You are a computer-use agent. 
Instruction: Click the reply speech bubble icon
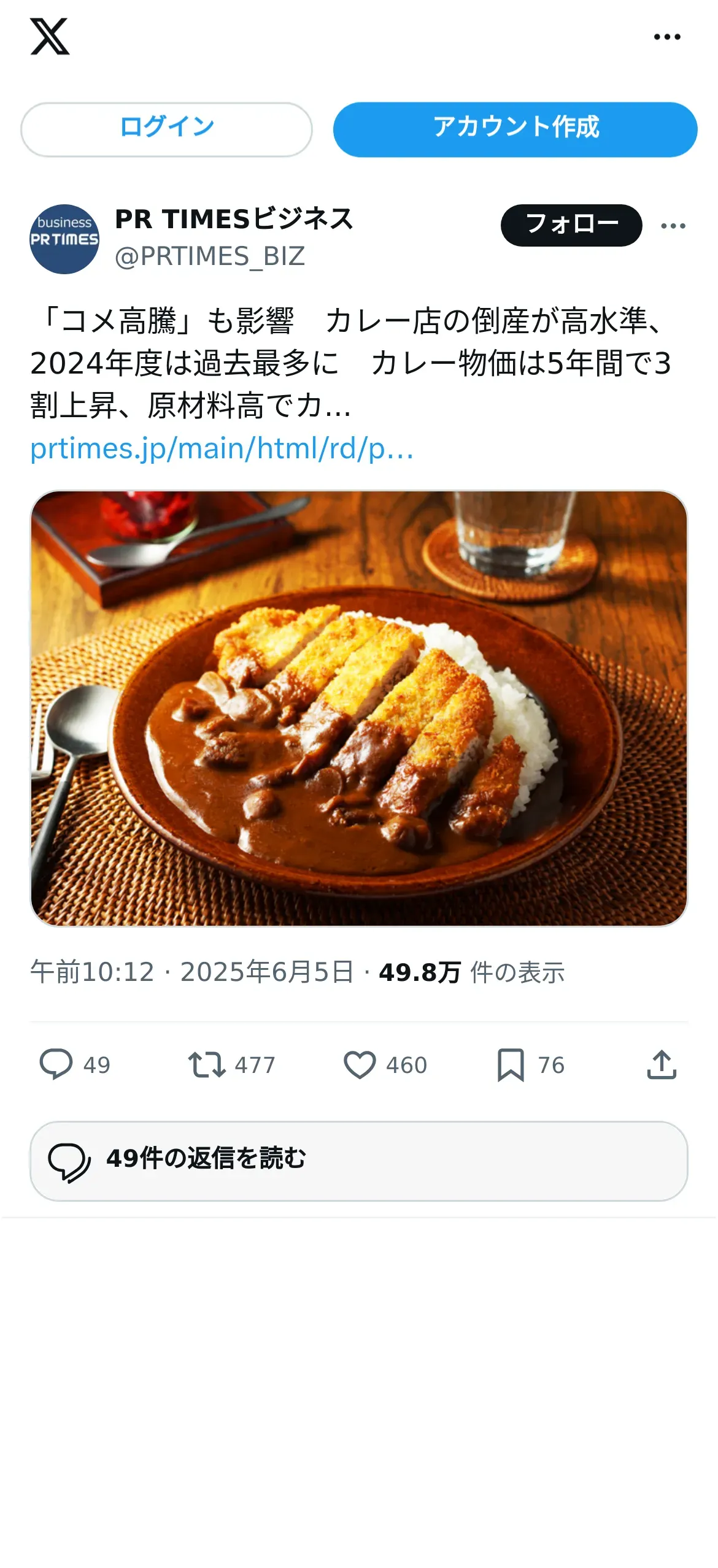[x=56, y=1064]
